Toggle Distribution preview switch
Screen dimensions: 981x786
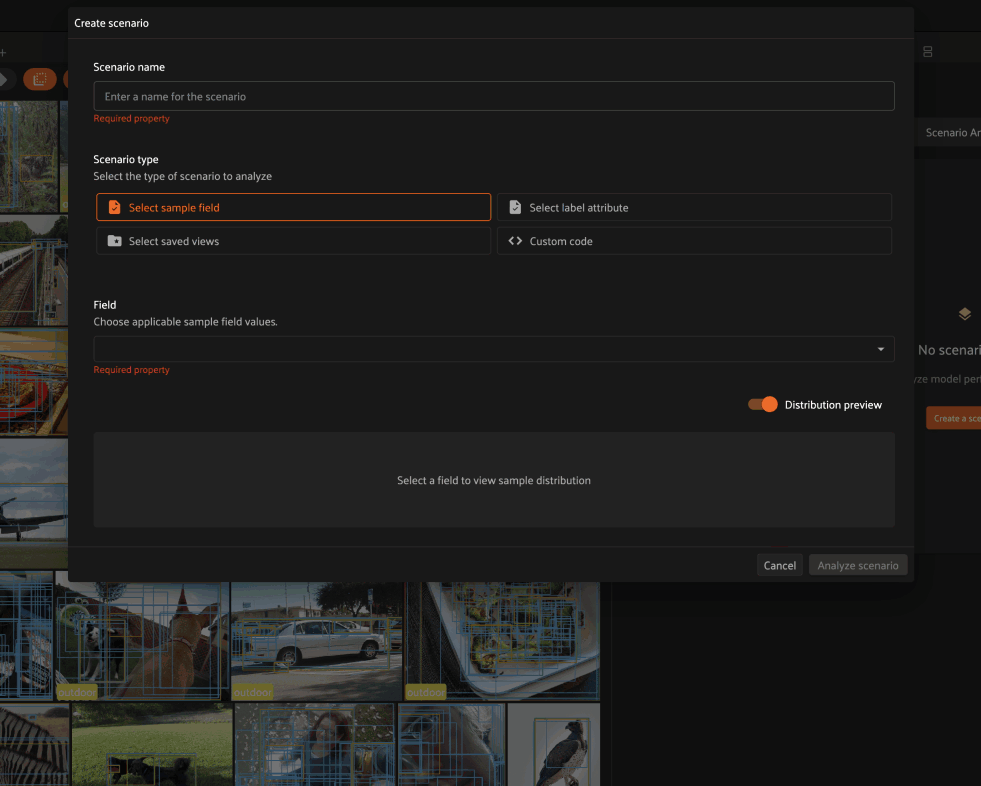(763, 405)
